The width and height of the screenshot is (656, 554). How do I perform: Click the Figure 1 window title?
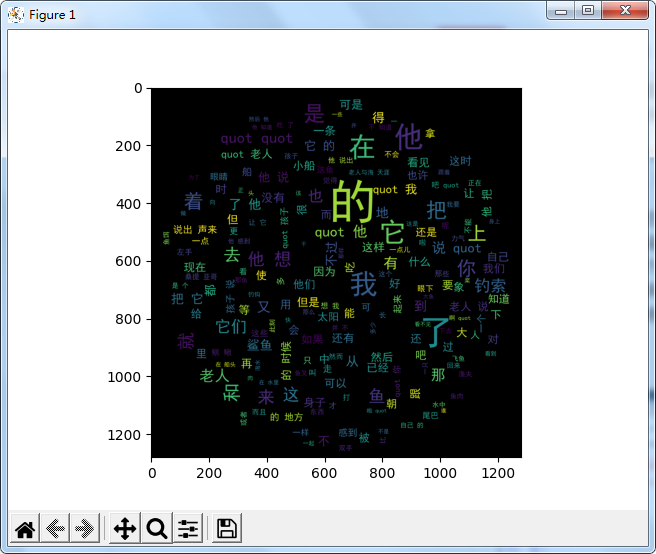[x=52, y=15]
